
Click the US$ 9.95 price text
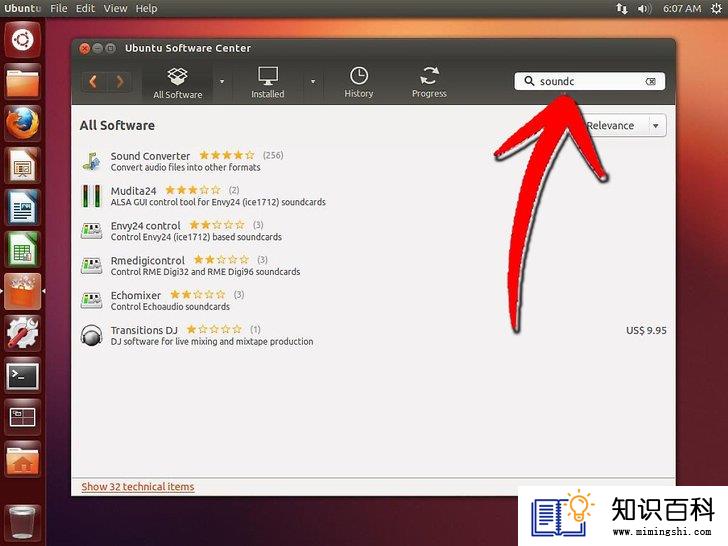(x=646, y=331)
